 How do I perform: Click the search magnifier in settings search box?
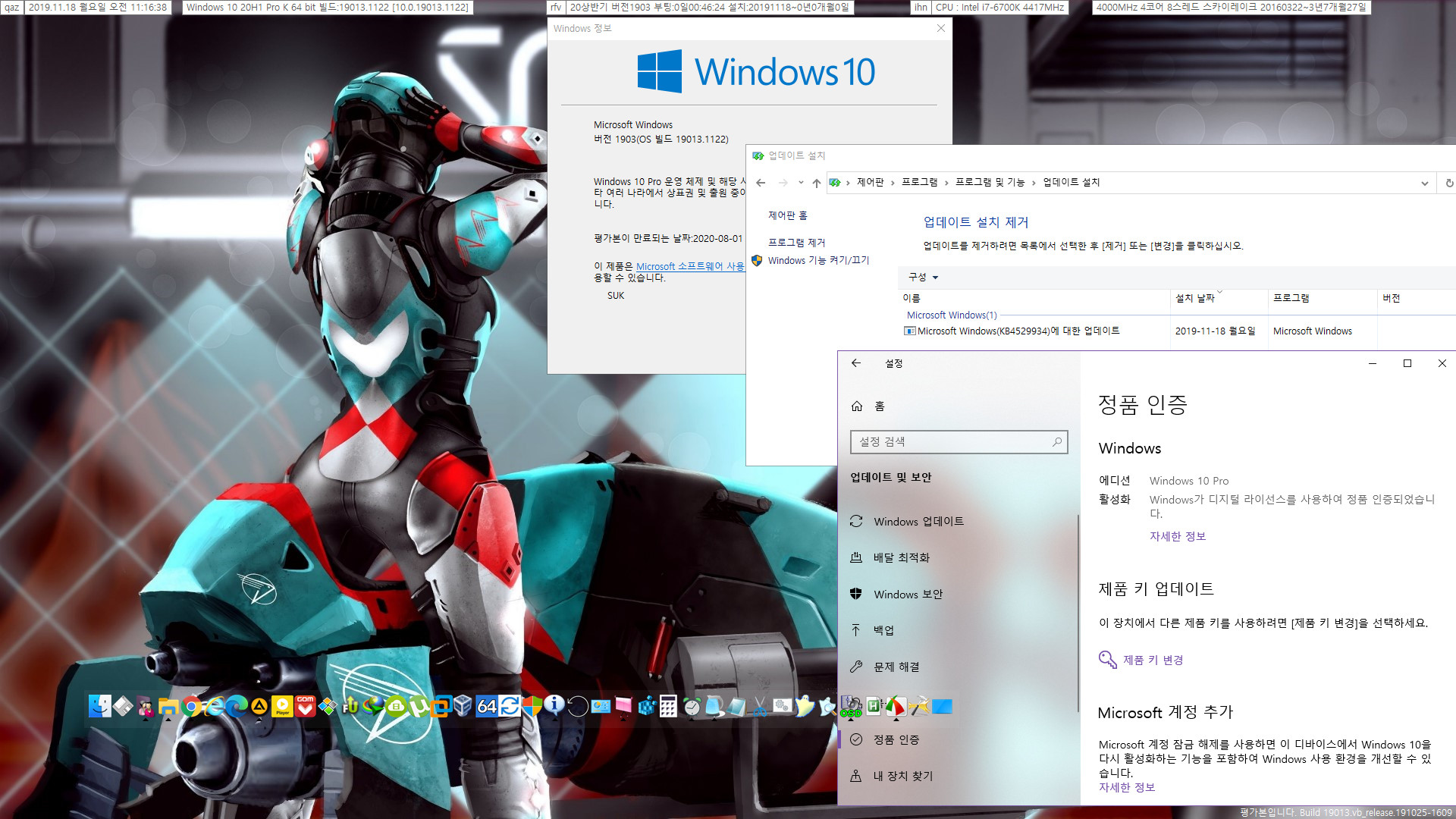click(x=1057, y=441)
